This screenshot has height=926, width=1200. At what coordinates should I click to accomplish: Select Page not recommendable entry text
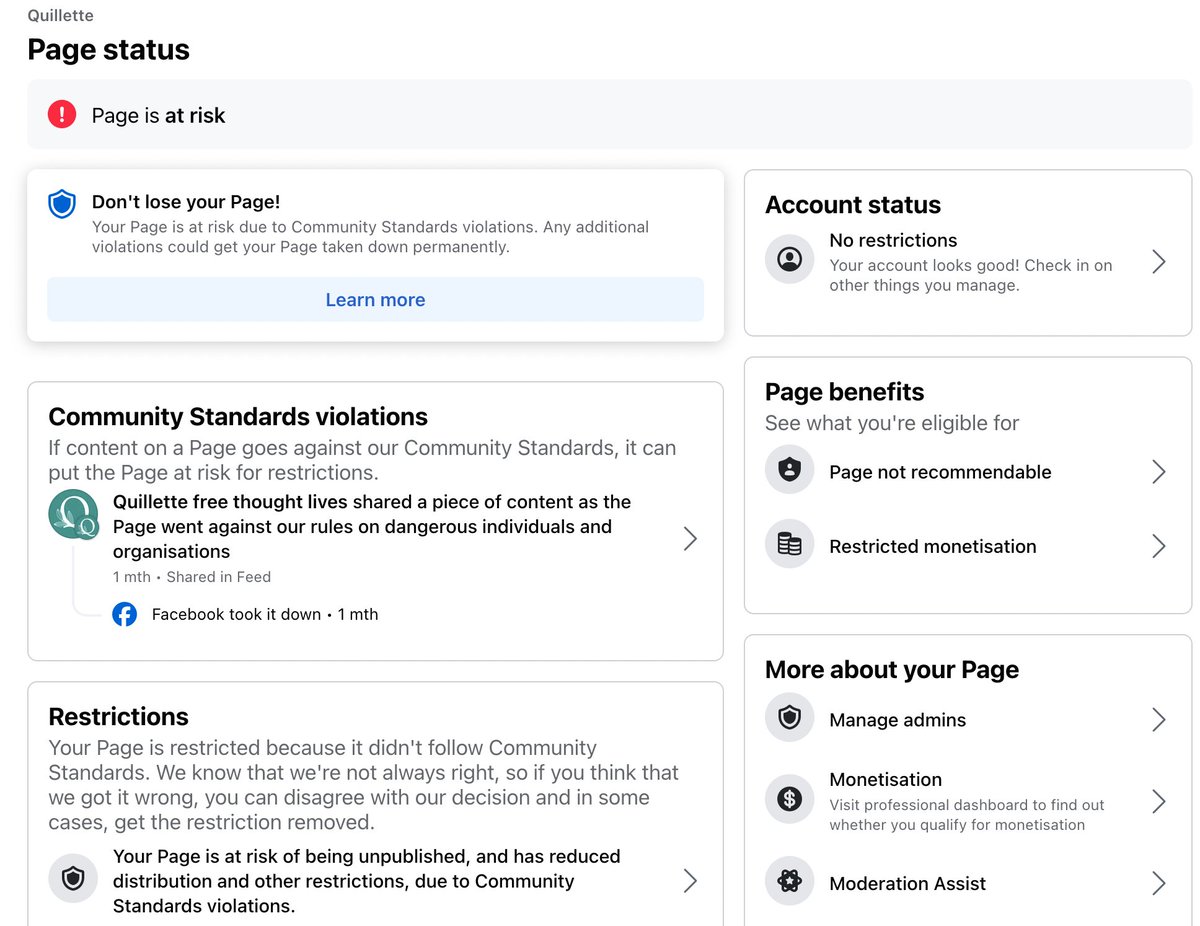[x=940, y=472]
